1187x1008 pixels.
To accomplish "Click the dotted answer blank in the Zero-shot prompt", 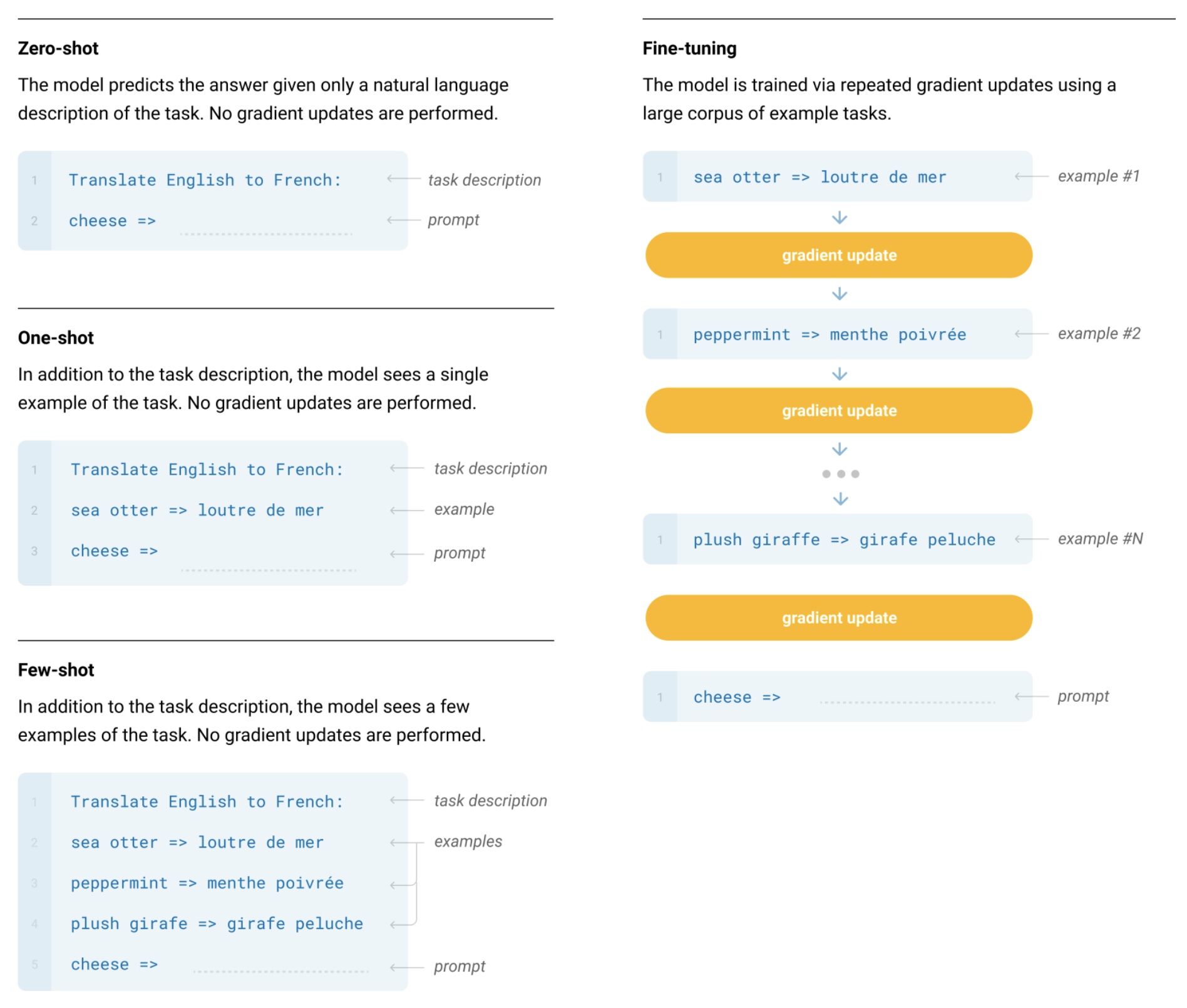I will coord(265,233).
